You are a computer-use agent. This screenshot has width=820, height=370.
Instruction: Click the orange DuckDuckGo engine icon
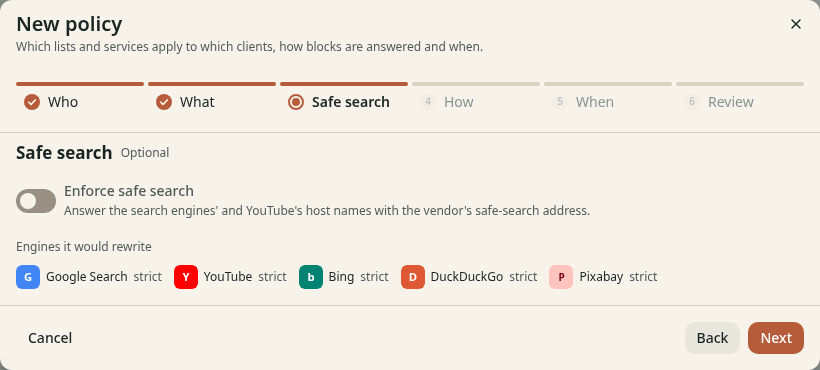click(413, 277)
